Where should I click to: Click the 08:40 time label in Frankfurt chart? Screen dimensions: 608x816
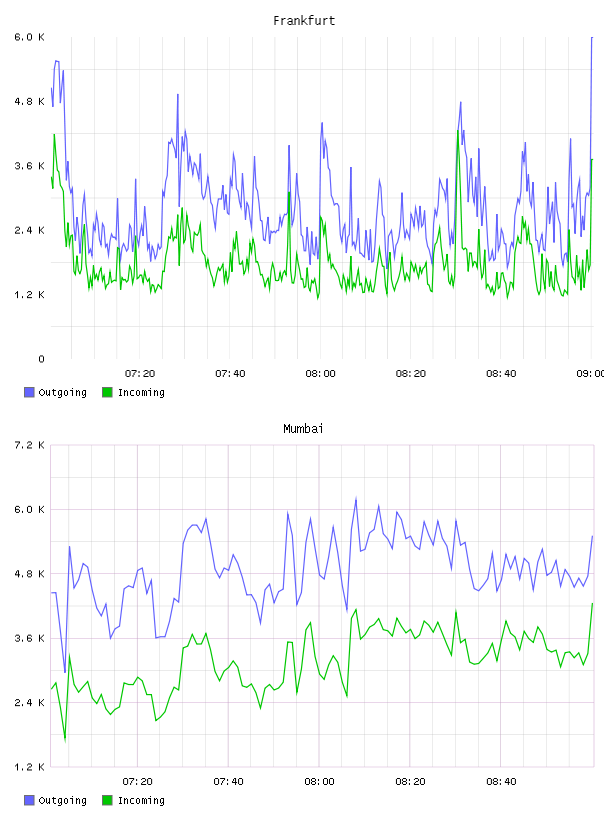[x=501, y=374]
